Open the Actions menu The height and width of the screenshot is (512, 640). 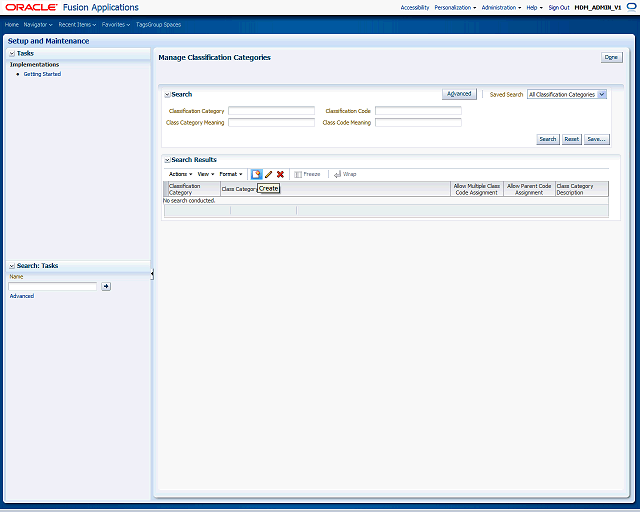point(180,174)
